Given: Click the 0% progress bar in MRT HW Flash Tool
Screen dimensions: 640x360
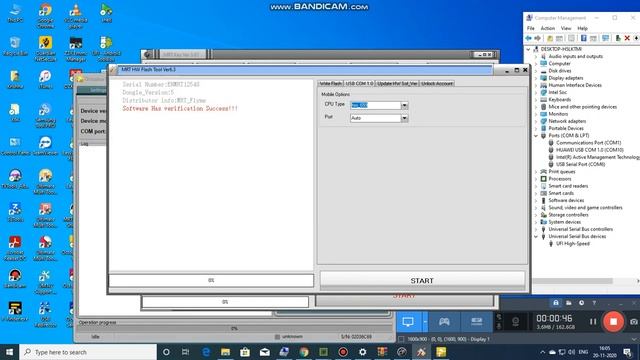Looking at the screenshot, I should pyautogui.click(x=211, y=280).
